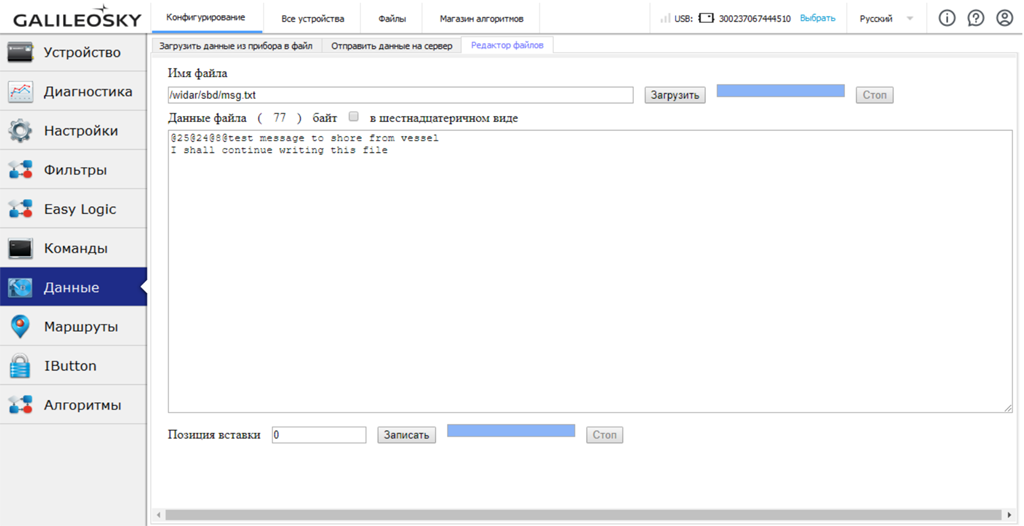1024x526 pixels.
Task: Open Отправить данные на сервер tab
Action: pyautogui.click(x=392, y=46)
